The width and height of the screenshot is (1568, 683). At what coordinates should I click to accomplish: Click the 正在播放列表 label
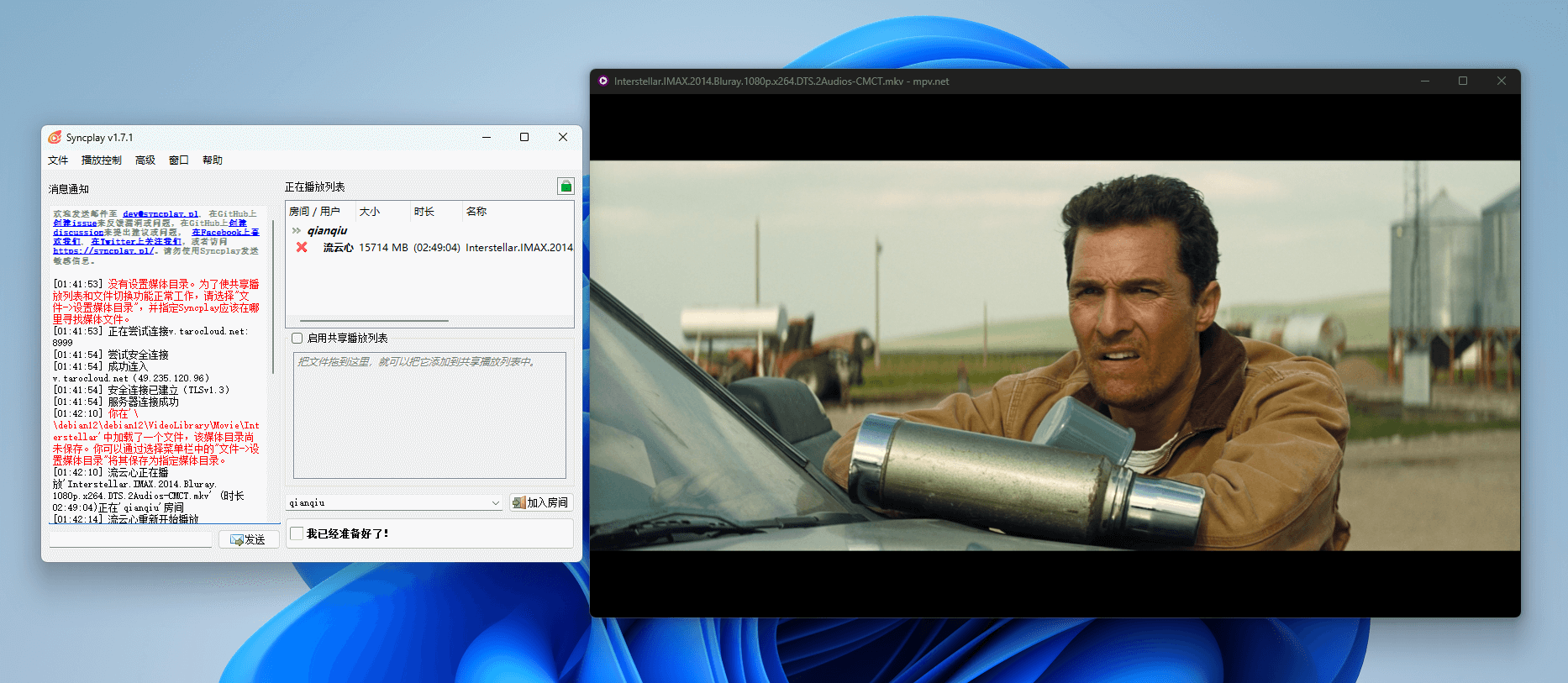[315, 187]
